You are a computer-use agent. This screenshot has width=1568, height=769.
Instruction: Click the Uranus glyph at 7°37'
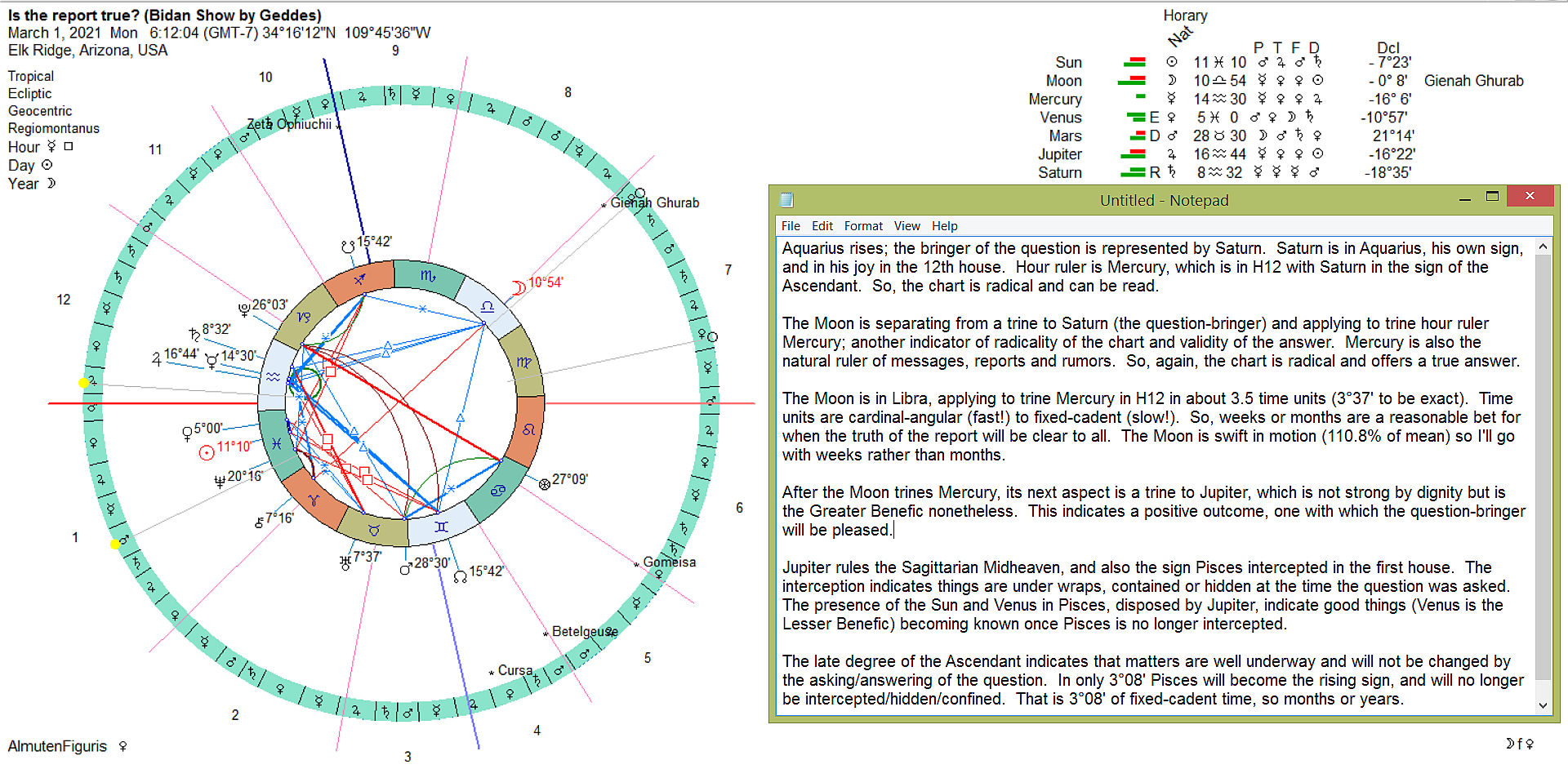345,562
